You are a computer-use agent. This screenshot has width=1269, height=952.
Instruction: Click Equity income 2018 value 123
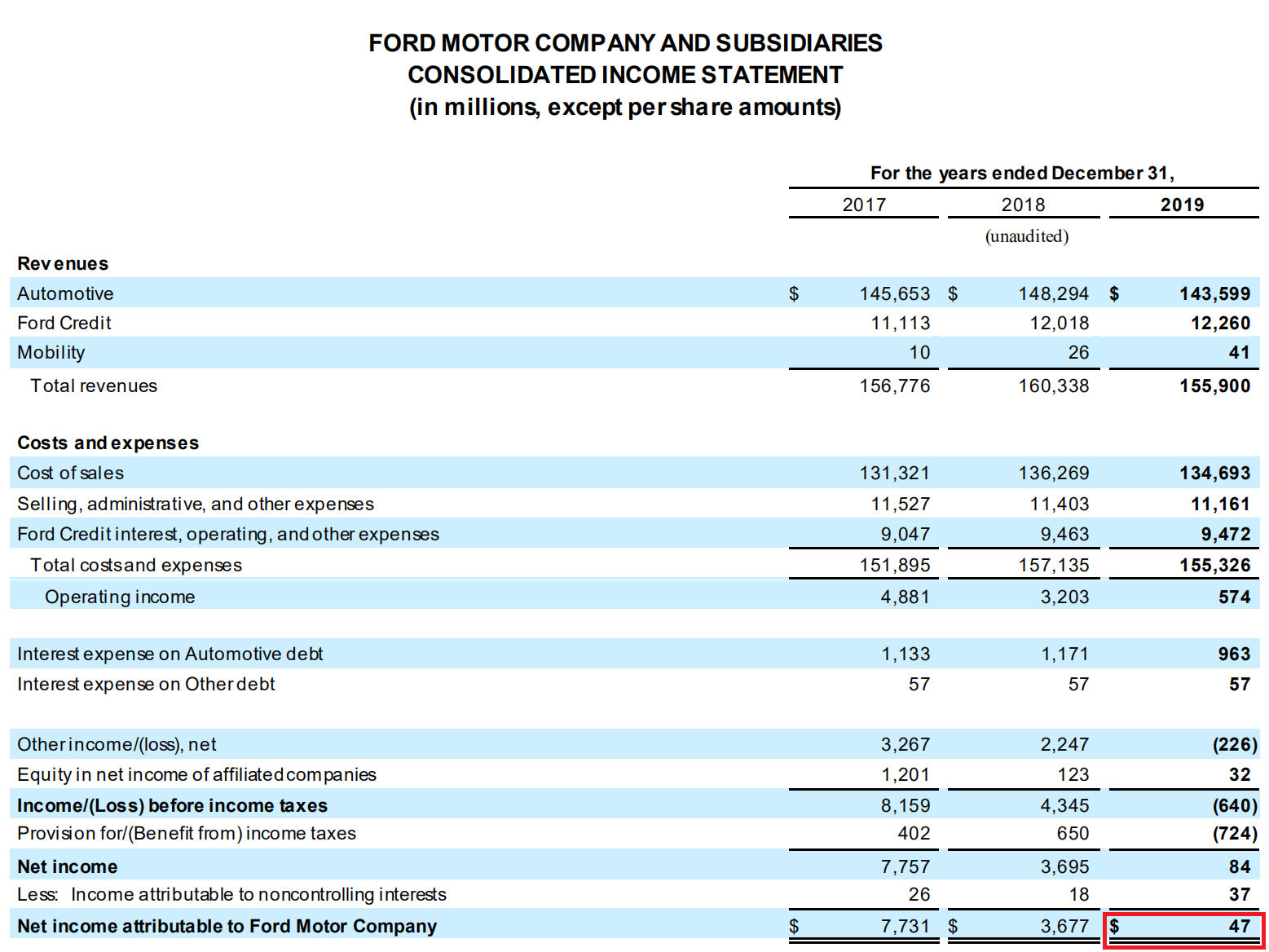(x=1073, y=774)
